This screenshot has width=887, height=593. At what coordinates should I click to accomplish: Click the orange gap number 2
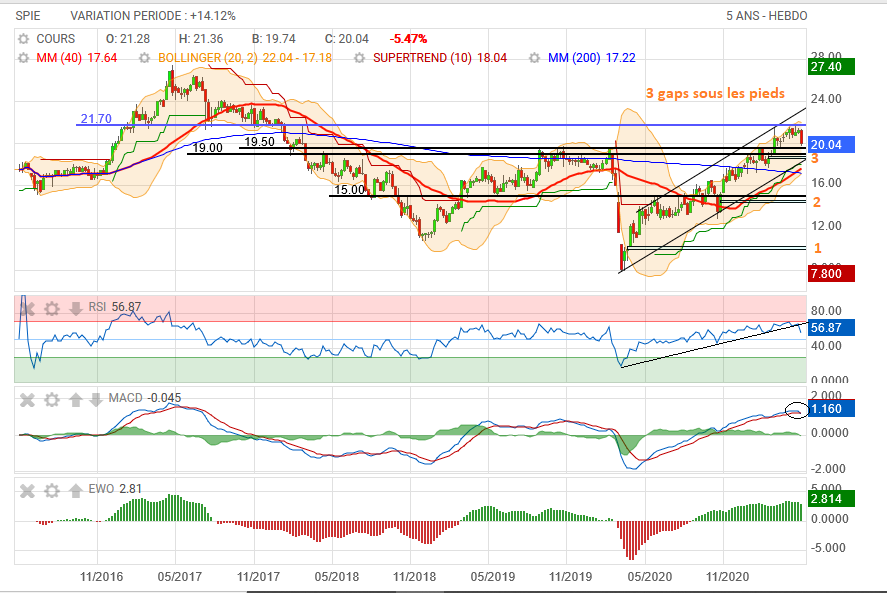[817, 202]
